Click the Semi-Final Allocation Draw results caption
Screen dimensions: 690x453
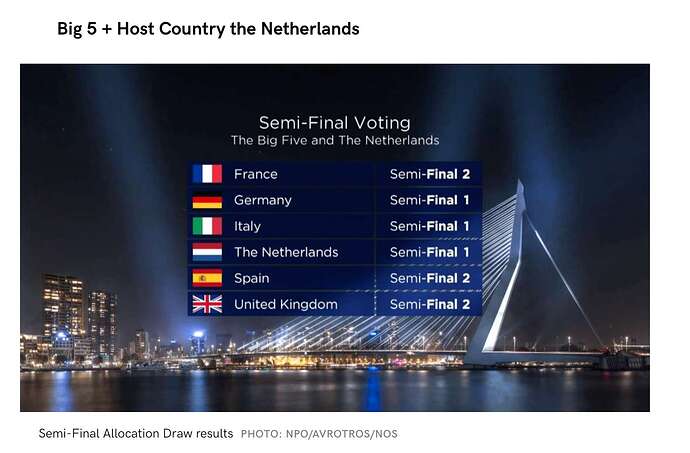136,433
